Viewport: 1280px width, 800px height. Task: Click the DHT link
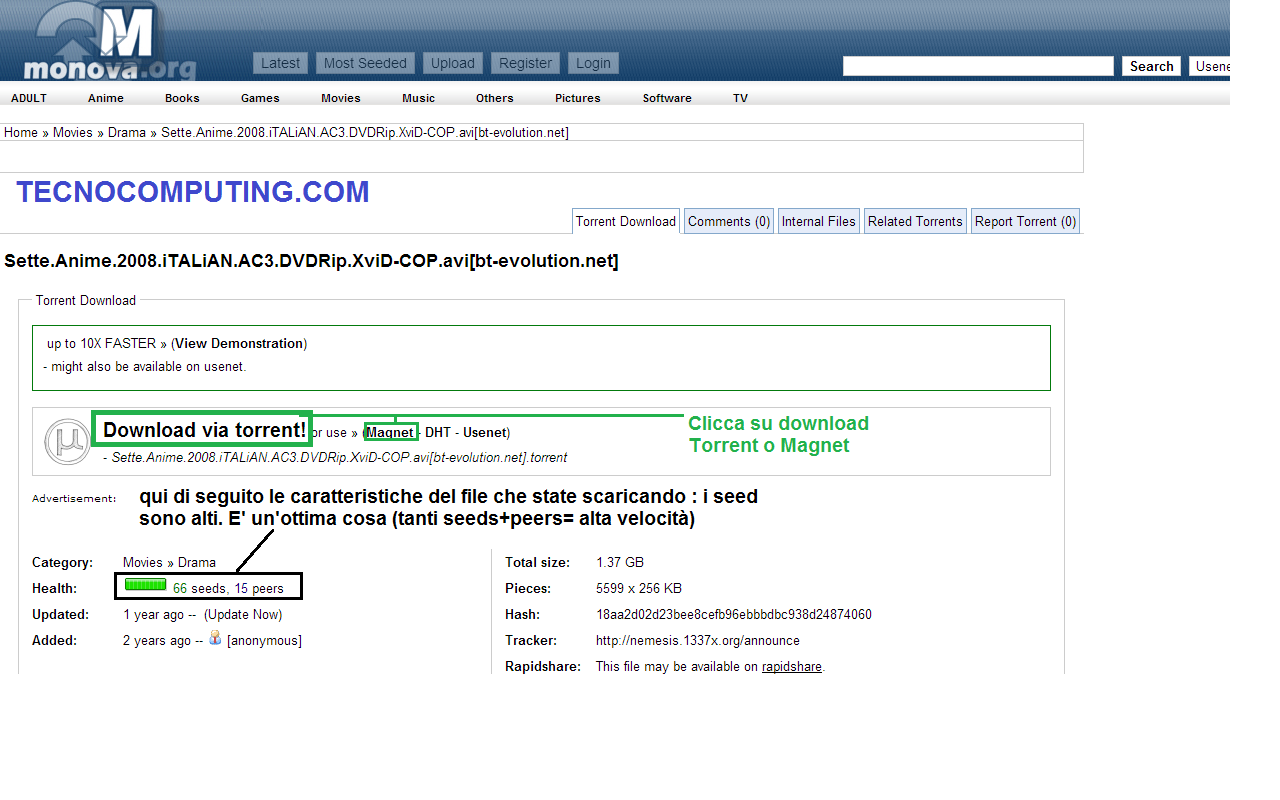click(438, 432)
